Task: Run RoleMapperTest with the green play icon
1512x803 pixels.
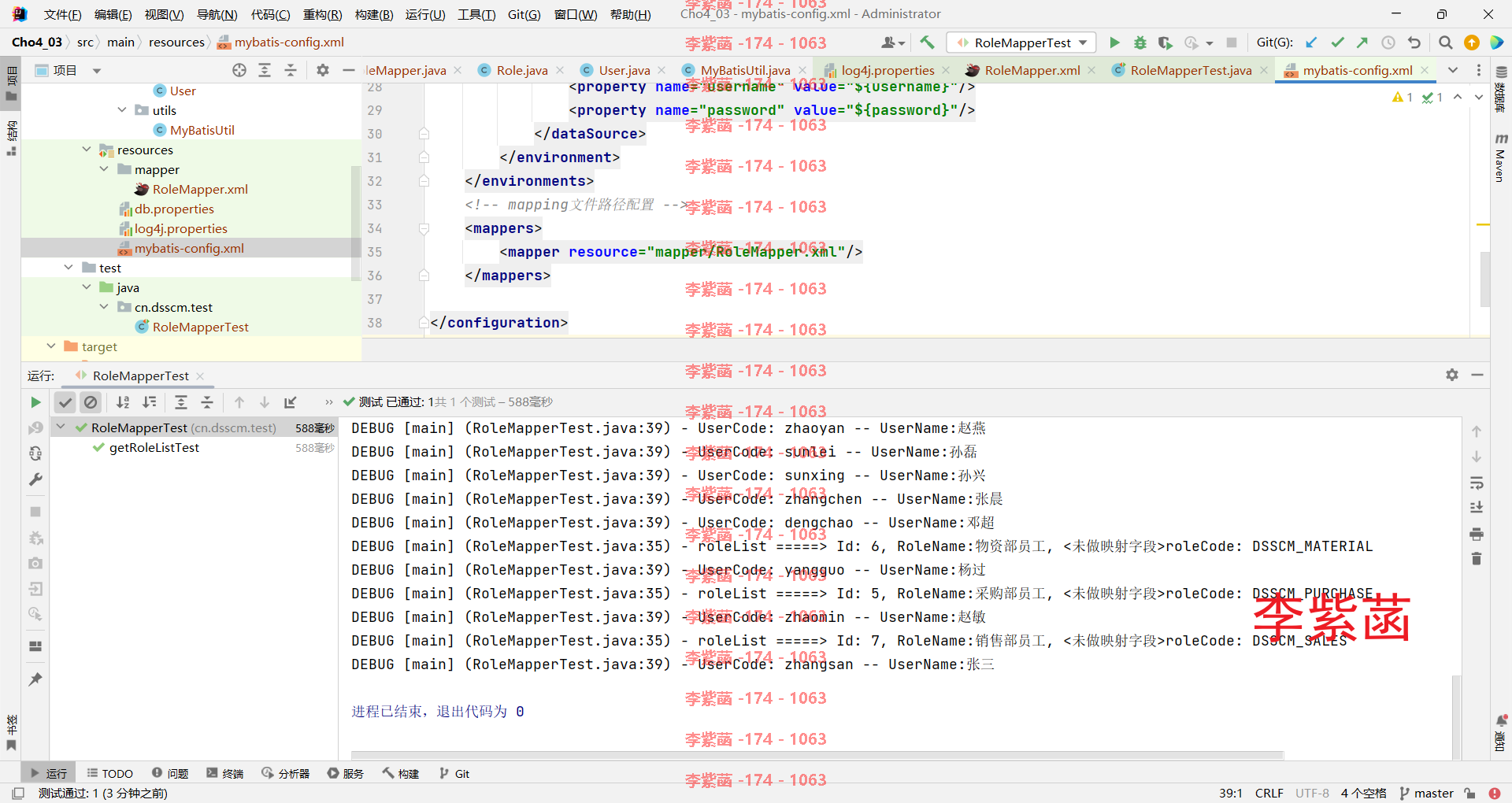Action: click(1114, 43)
